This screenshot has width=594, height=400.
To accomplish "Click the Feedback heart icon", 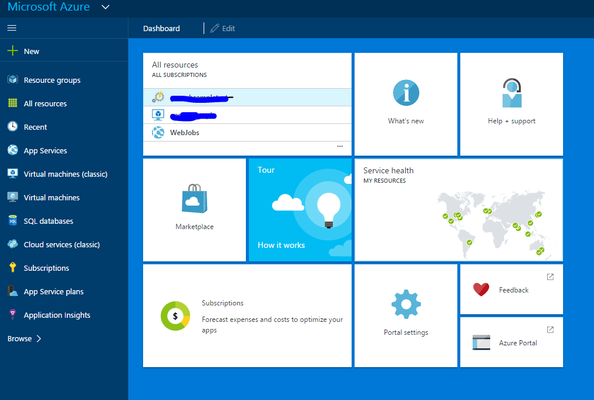I will [x=481, y=290].
